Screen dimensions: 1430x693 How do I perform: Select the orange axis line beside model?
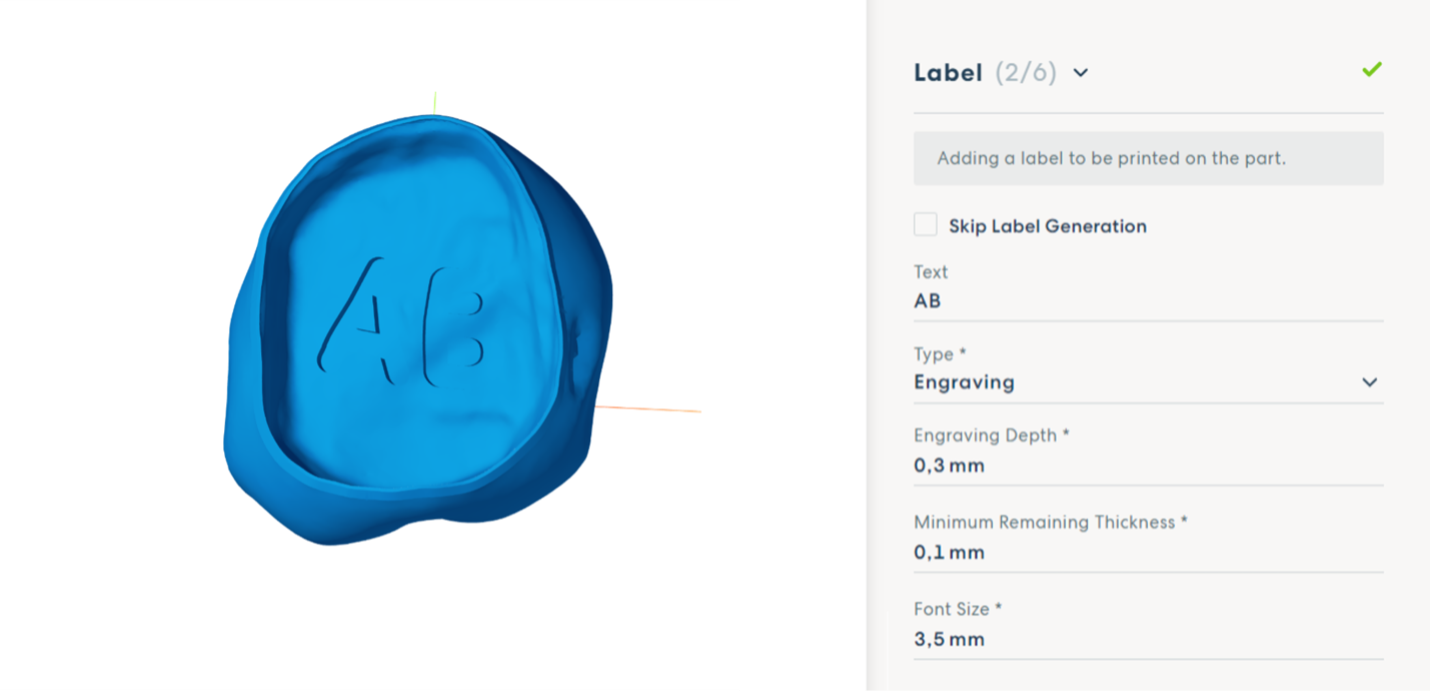(x=648, y=408)
